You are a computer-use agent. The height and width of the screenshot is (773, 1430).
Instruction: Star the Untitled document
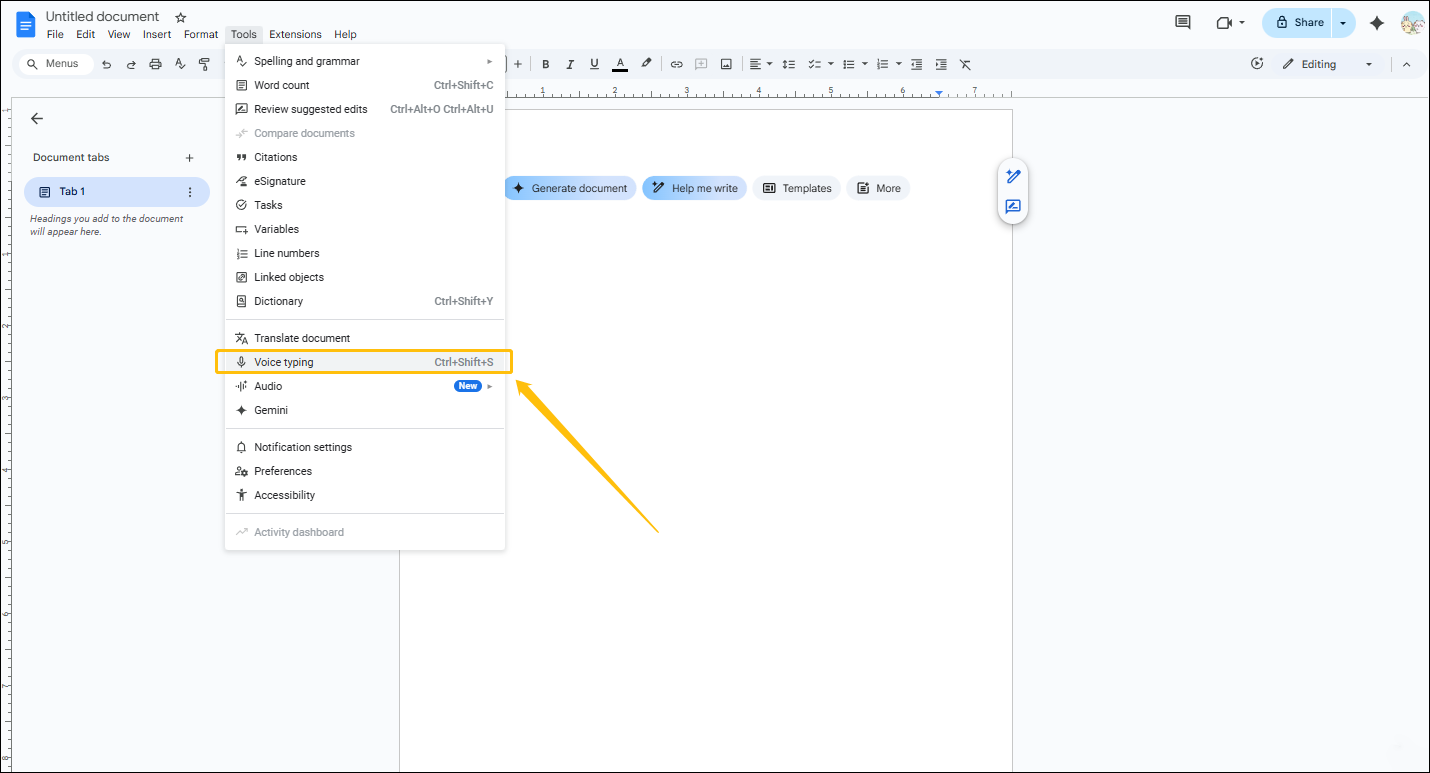click(181, 18)
